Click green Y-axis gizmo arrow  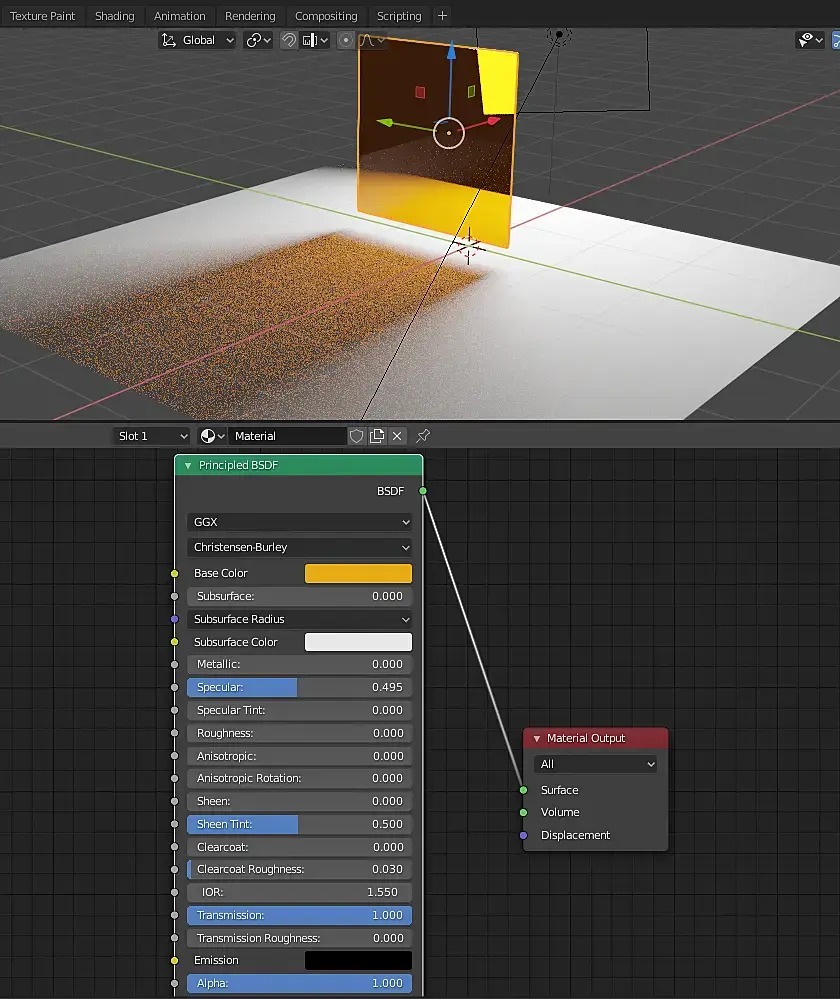pos(384,122)
